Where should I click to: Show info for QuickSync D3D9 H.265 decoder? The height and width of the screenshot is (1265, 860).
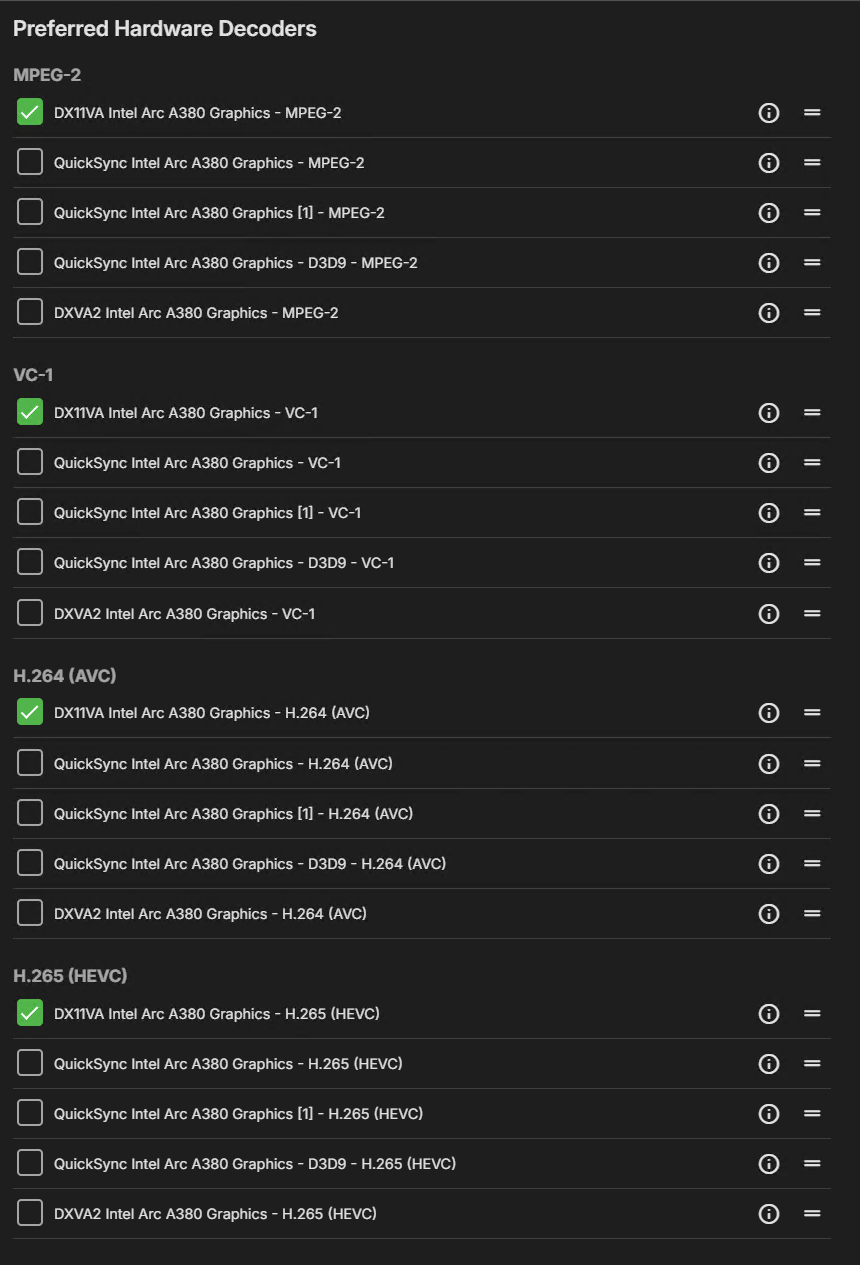pyautogui.click(x=768, y=1164)
